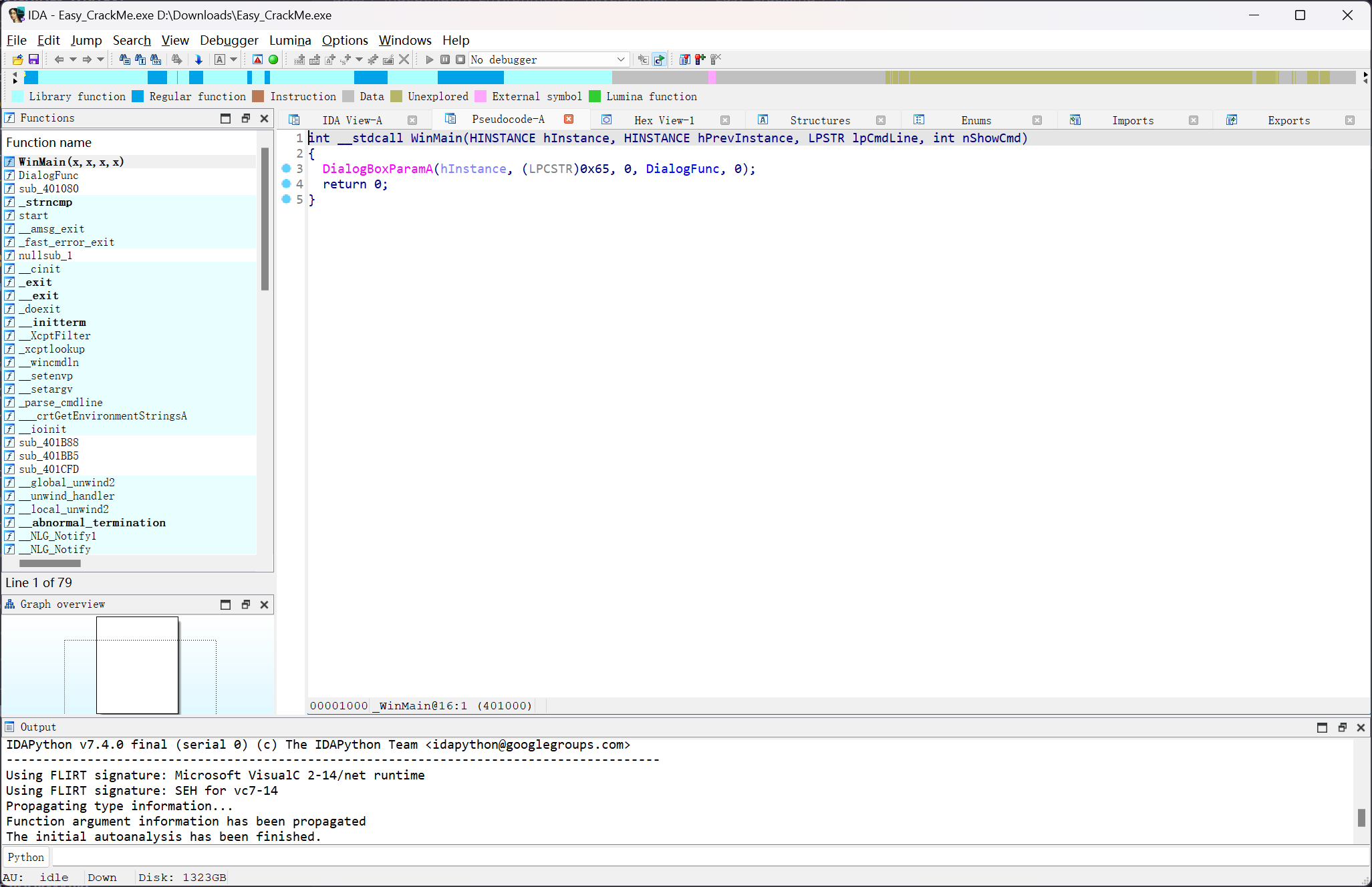This screenshot has width=1372, height=887.
Task: Click the convert-to-code toolbar icon
Action: point(299,59)
